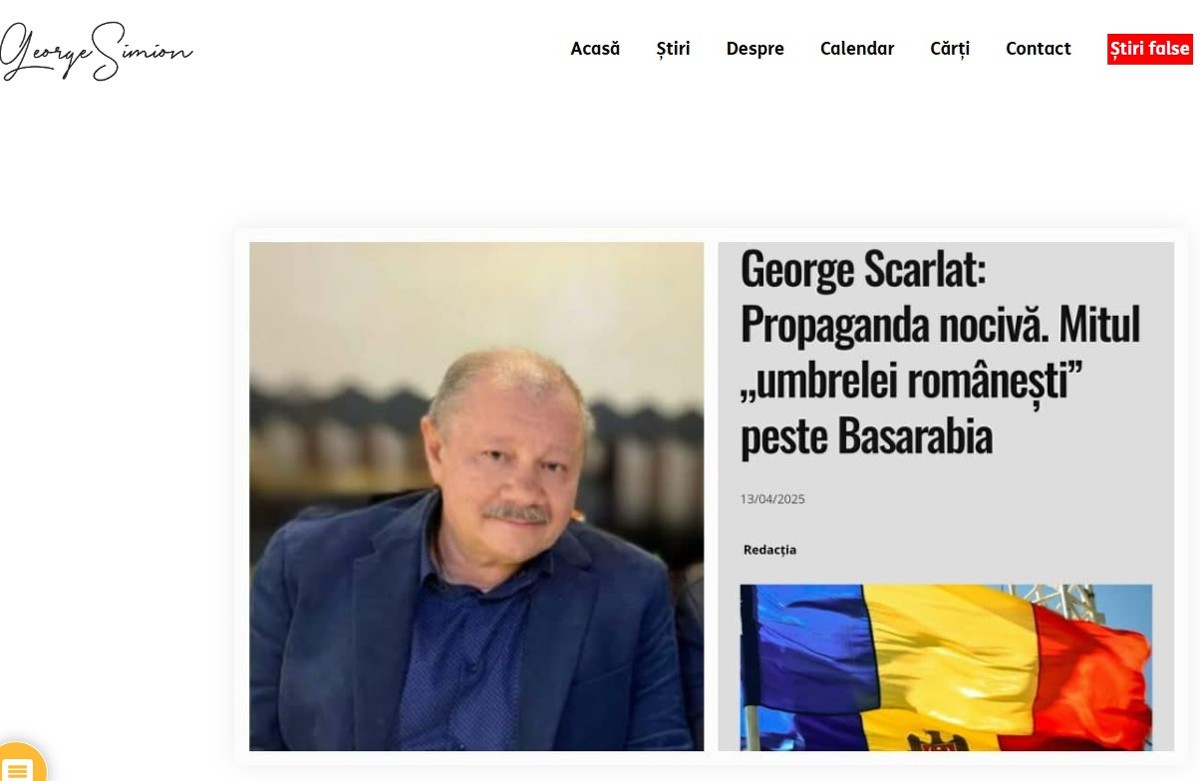Click the man's blue dotted shirt
This screenshot has width=1200, height=781.
click(468, 660)
